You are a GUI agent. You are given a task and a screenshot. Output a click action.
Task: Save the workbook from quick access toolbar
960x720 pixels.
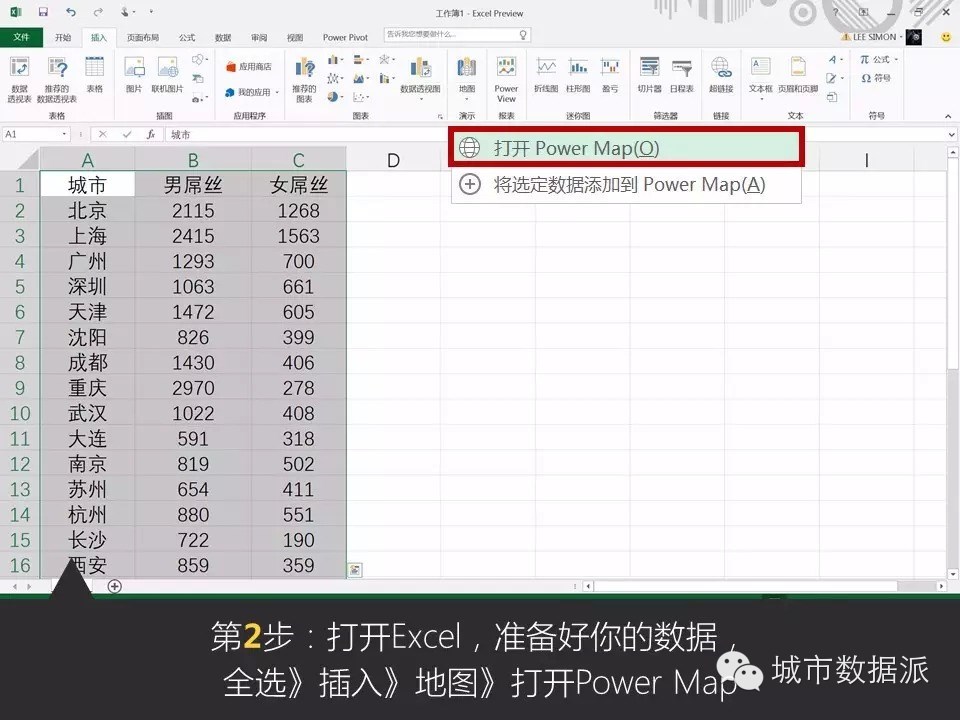(x=43, y=12)
